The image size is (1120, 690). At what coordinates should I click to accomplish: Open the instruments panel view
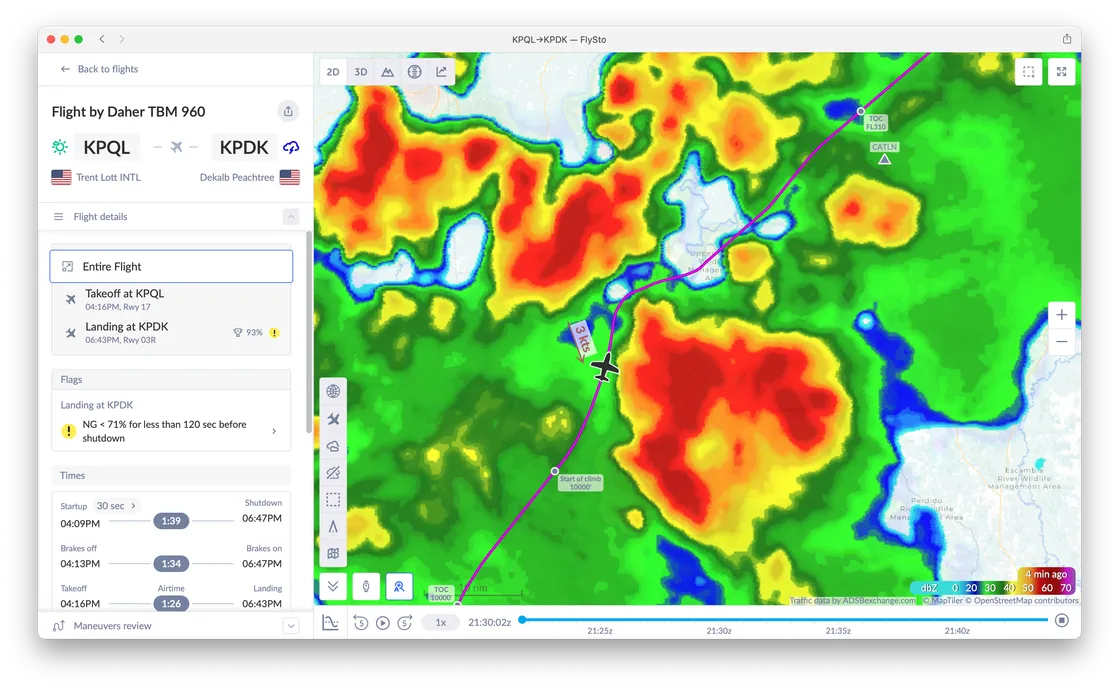coord(414,72)
